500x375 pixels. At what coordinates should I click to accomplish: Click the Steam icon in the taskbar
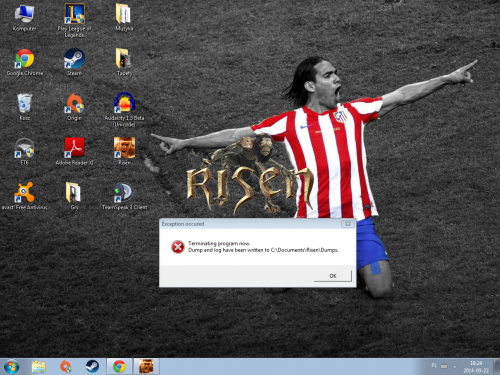click(92, 367)
